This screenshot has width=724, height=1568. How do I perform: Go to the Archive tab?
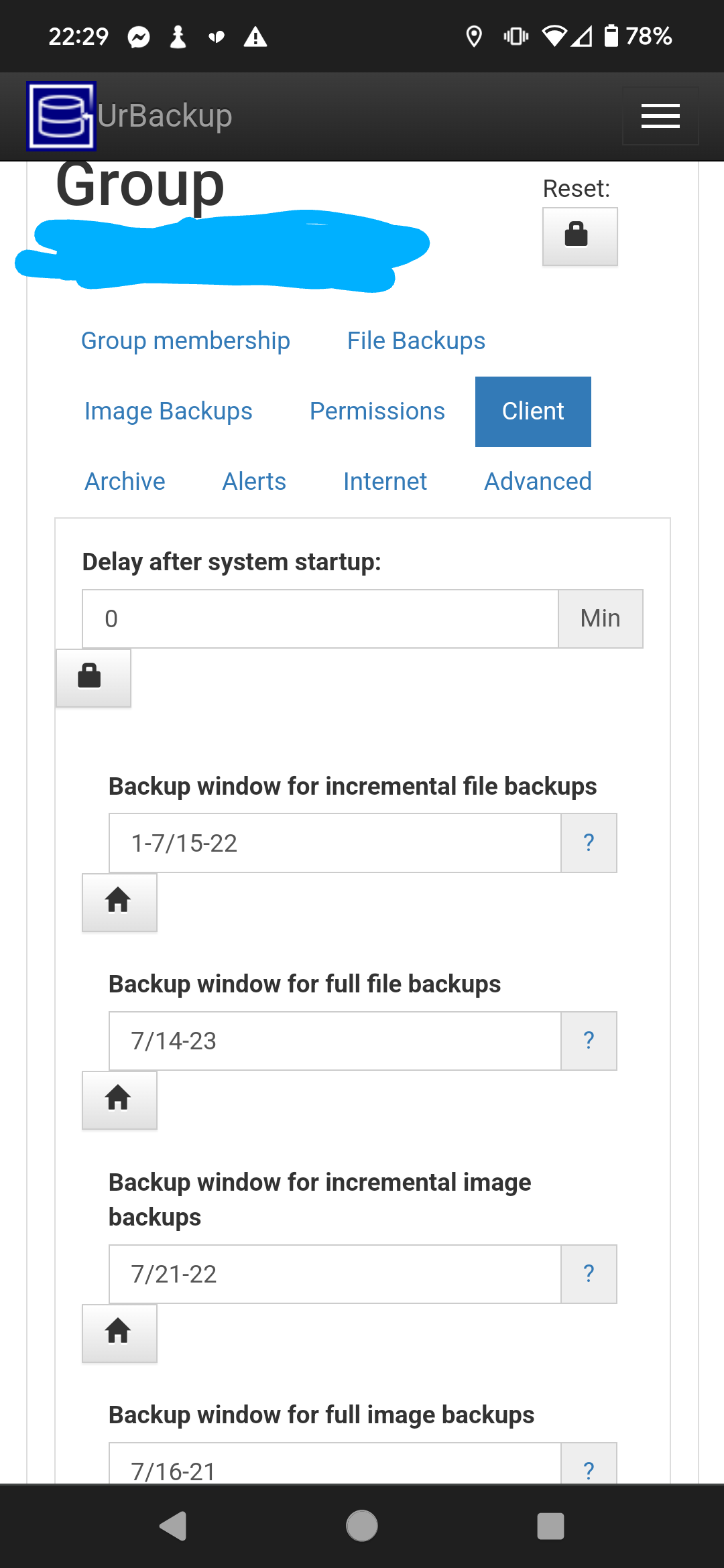(125, 482)
